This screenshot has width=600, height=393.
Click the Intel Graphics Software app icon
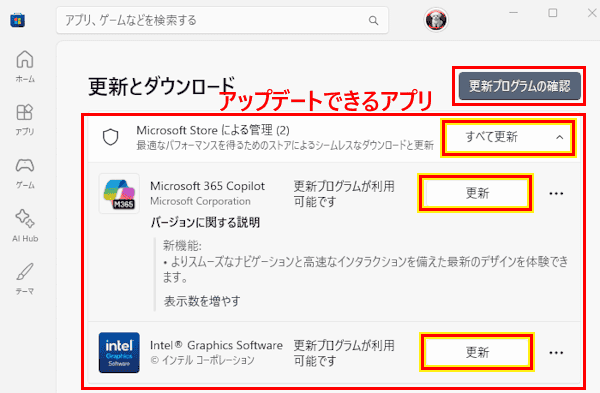tap(119, 352)
